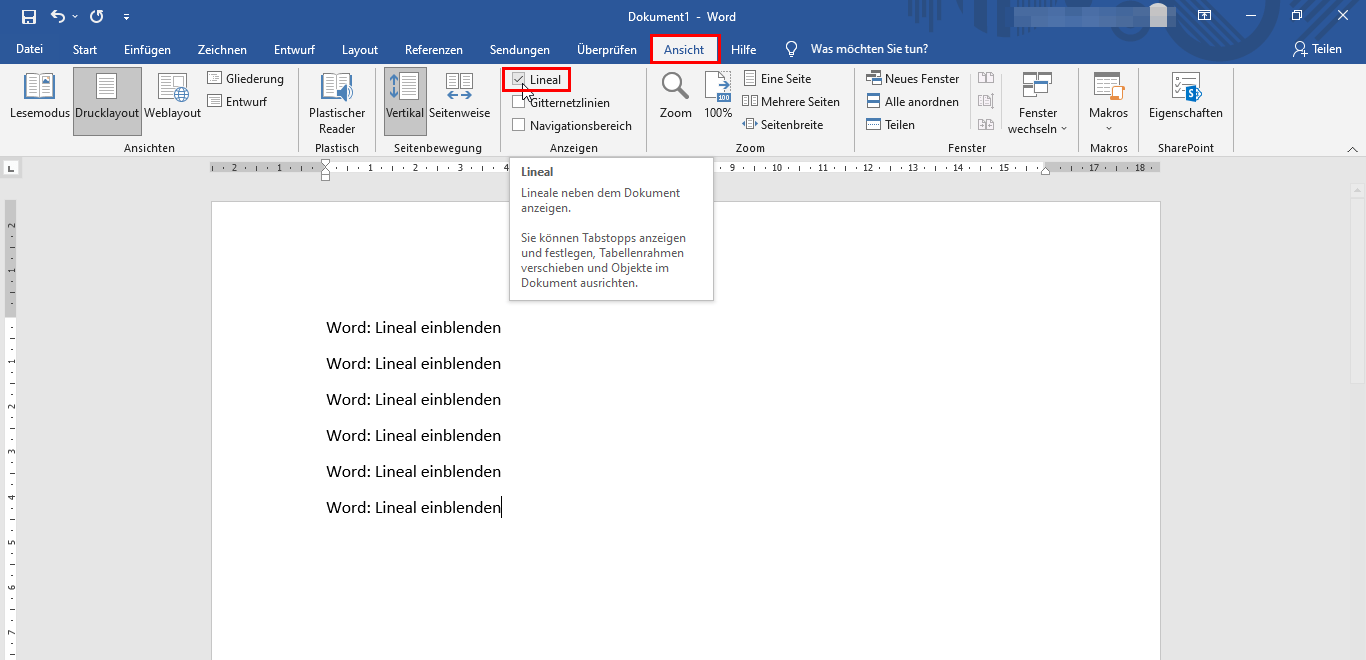Choose Seitenbreite zoom option
Viewport: 1366px width, 660px height.
[x=783, y=124]
